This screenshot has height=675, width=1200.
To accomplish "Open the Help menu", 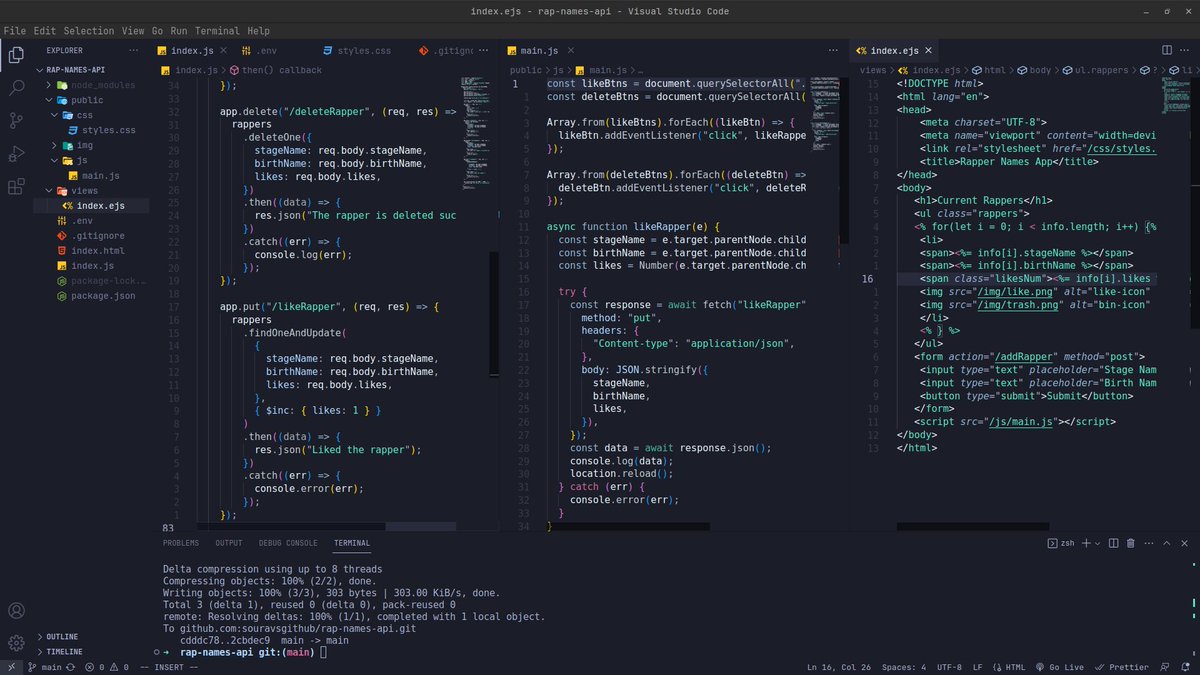I will 258,31.
